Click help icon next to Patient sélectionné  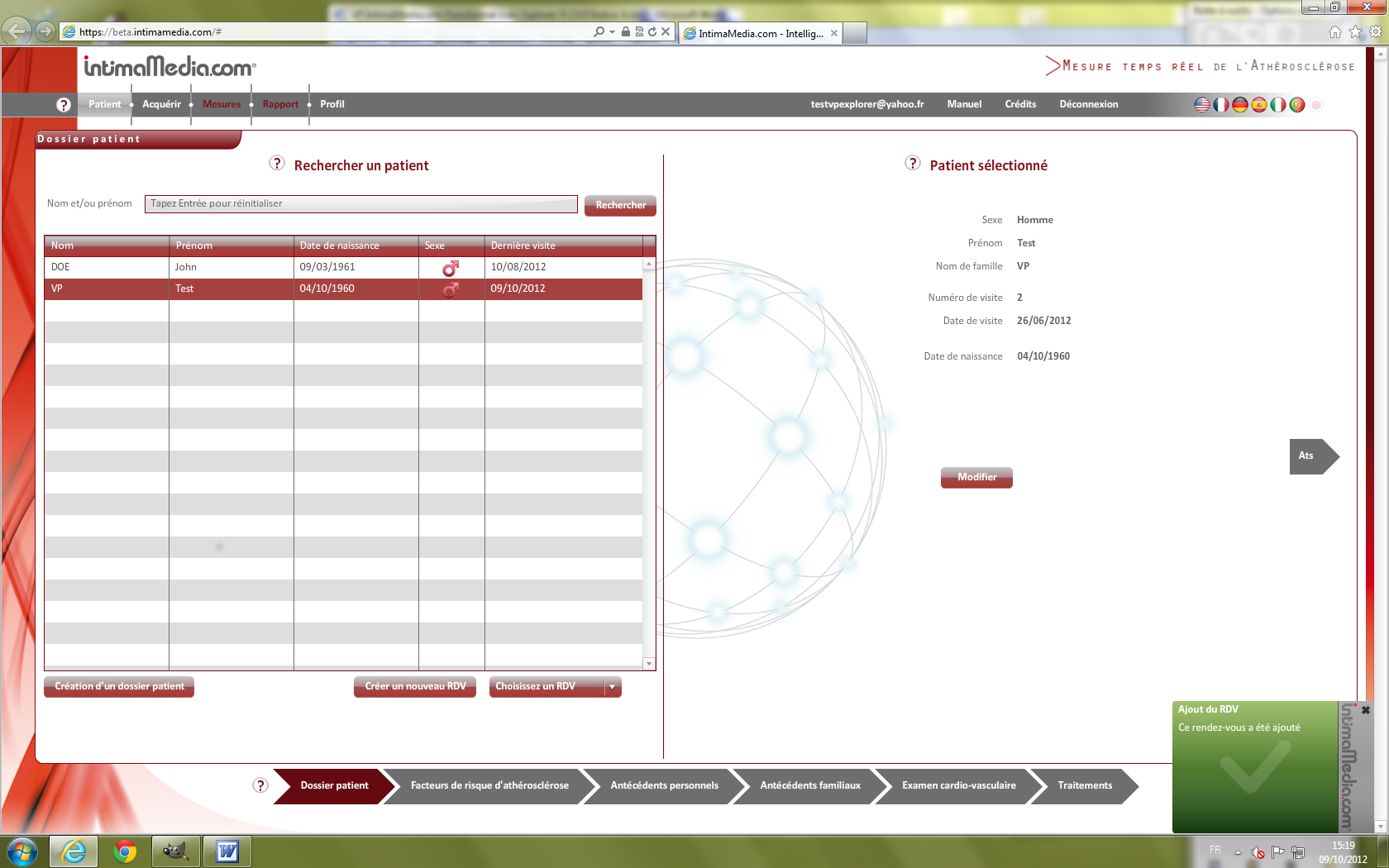913,164
